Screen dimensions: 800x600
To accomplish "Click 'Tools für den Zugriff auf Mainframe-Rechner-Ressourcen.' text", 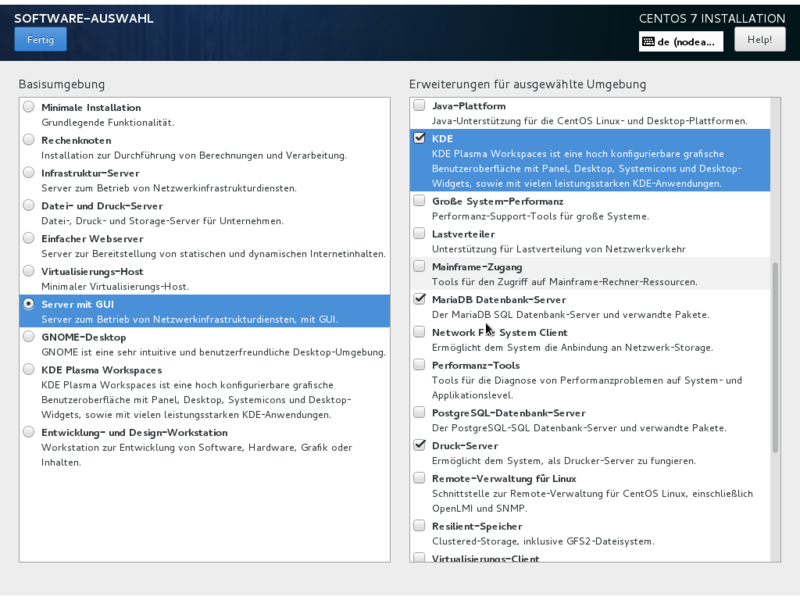I will tap(564, 282).
